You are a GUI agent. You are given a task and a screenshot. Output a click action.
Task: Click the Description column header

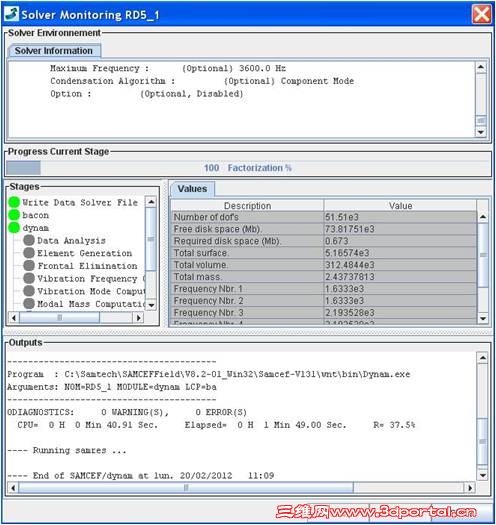pos(247,206)
